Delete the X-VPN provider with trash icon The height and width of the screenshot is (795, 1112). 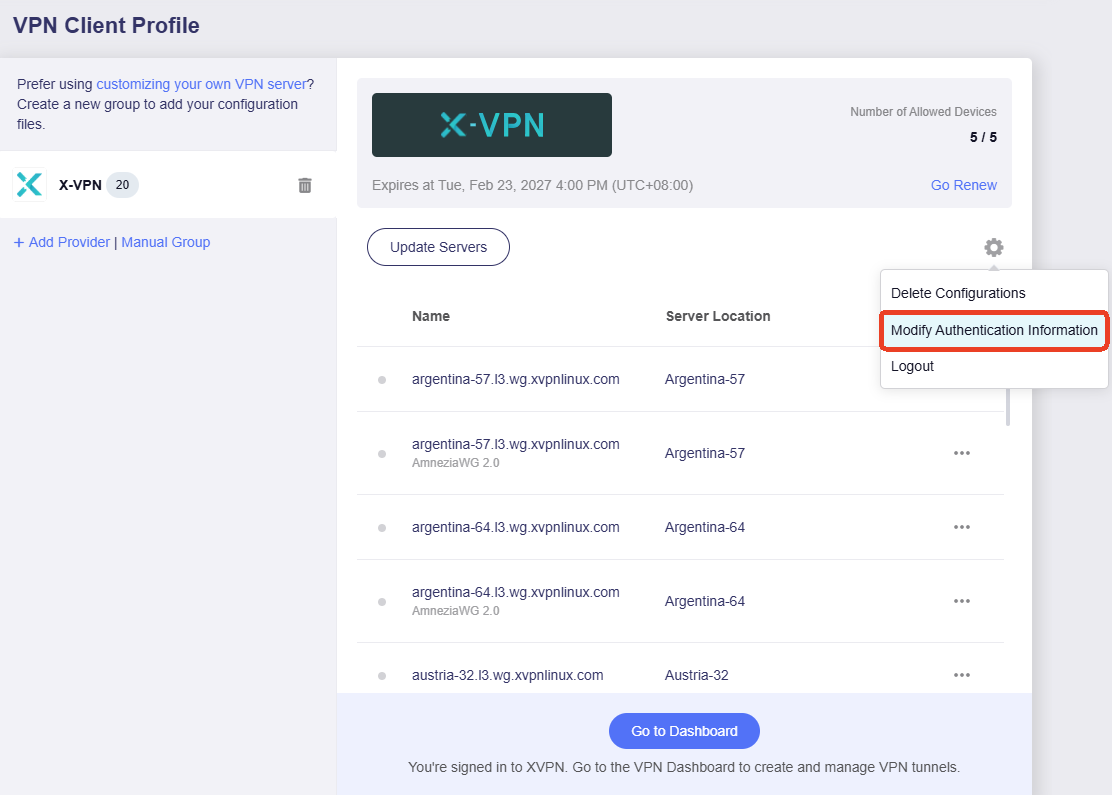305,185
